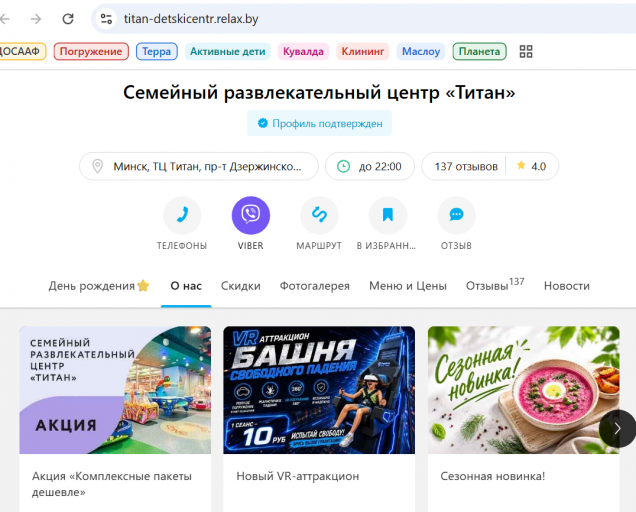
Task: Open the Маслоу bookmark
Action: click(x=421, y=52)
